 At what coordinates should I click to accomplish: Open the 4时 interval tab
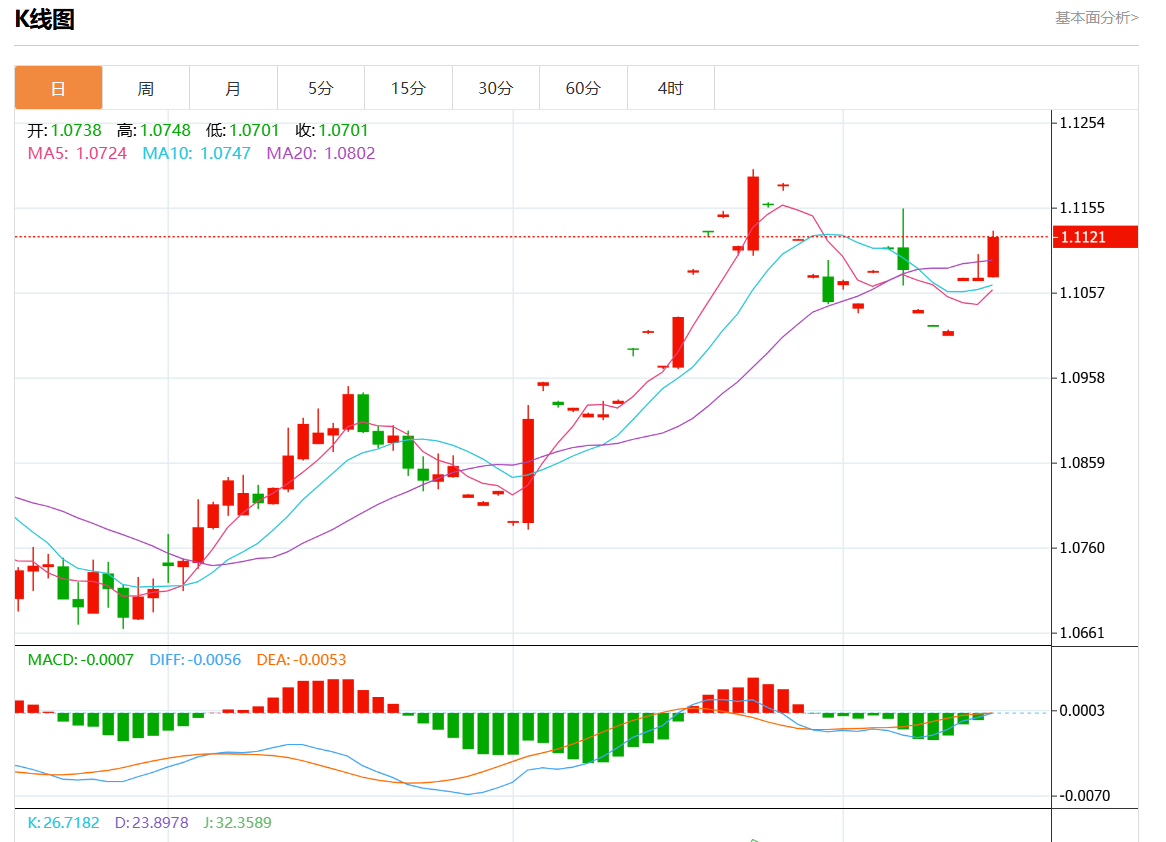click(671, 88)
